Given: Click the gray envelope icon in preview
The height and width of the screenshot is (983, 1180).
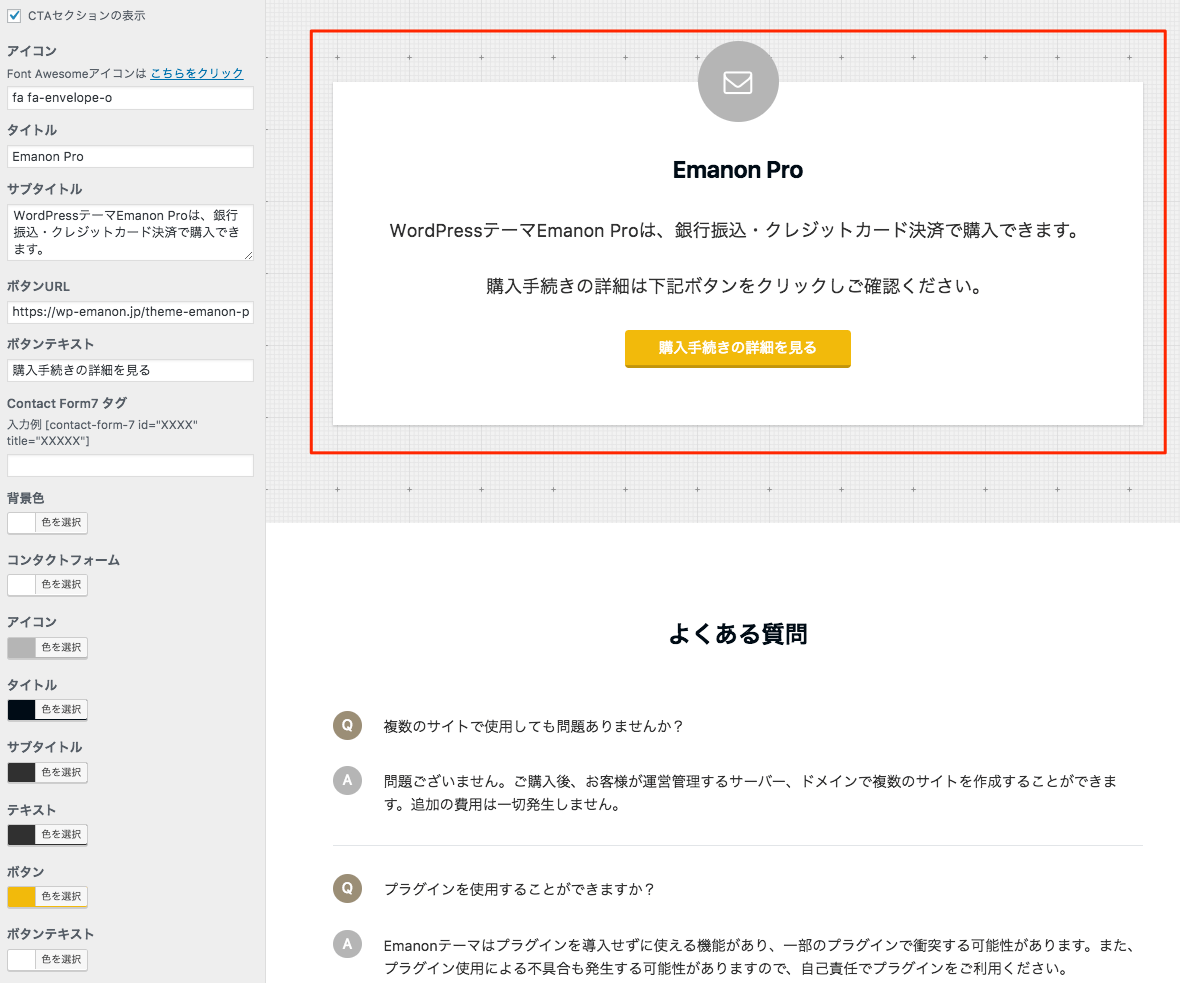Looking at the screenshot, I should [x=738, y=81].
